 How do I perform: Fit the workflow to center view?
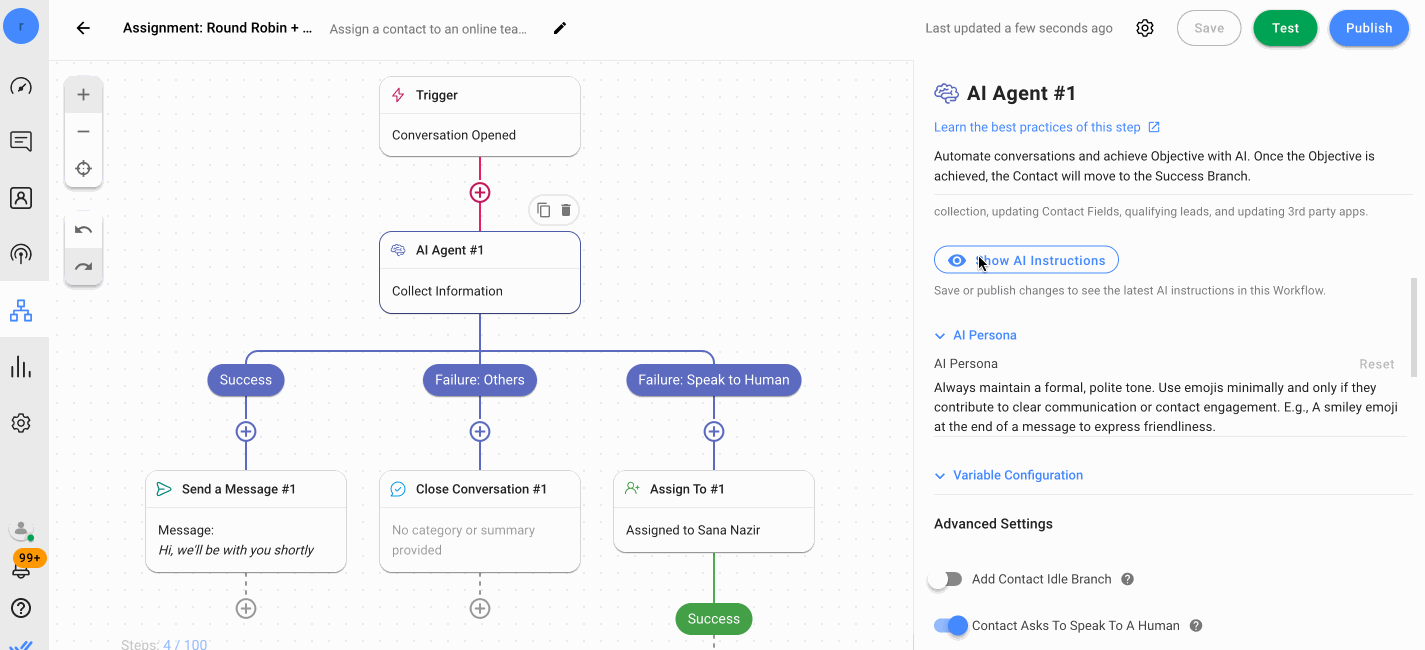click(x=83, y=168)
